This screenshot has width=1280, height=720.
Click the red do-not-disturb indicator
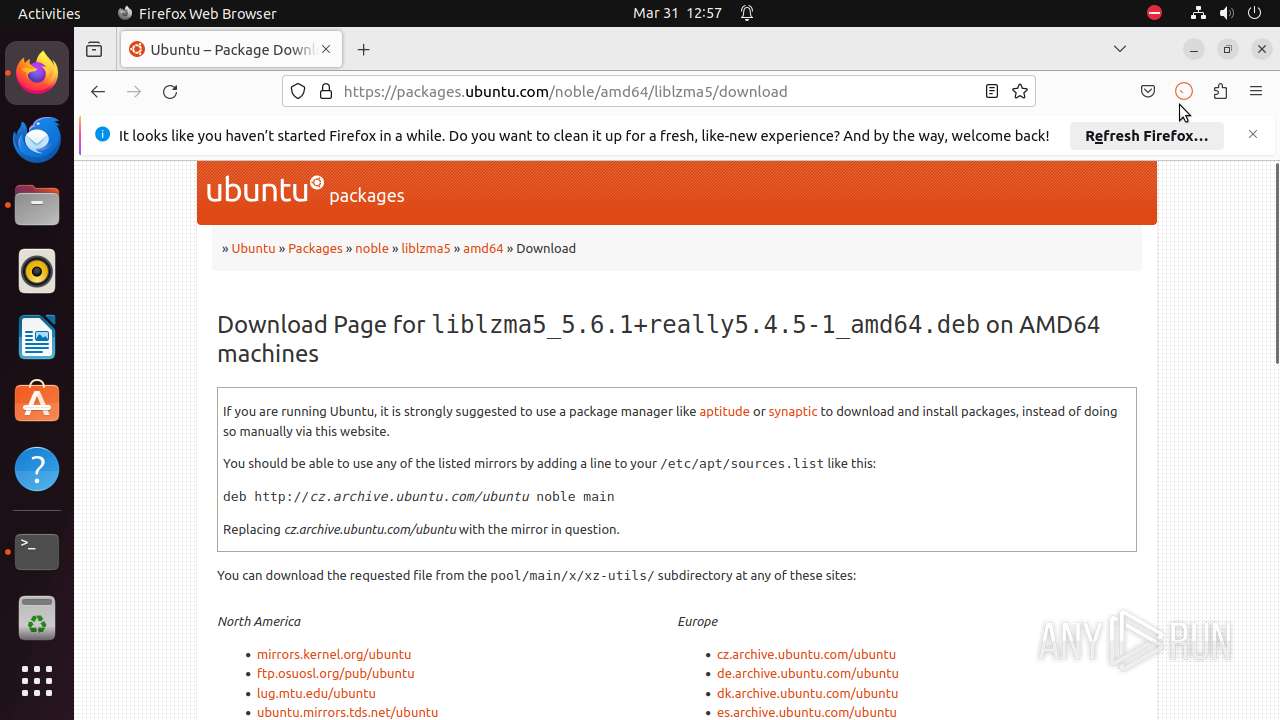(1155, 13)
